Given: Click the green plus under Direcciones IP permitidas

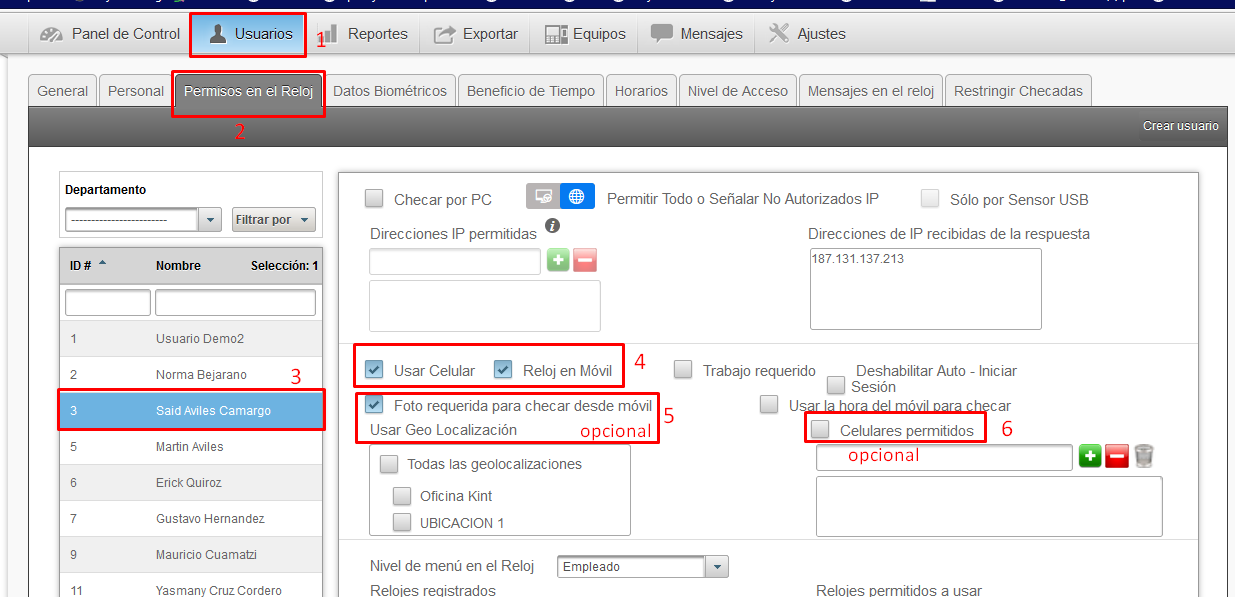Looking at the screenshot, I should click(x=558, y=261).
